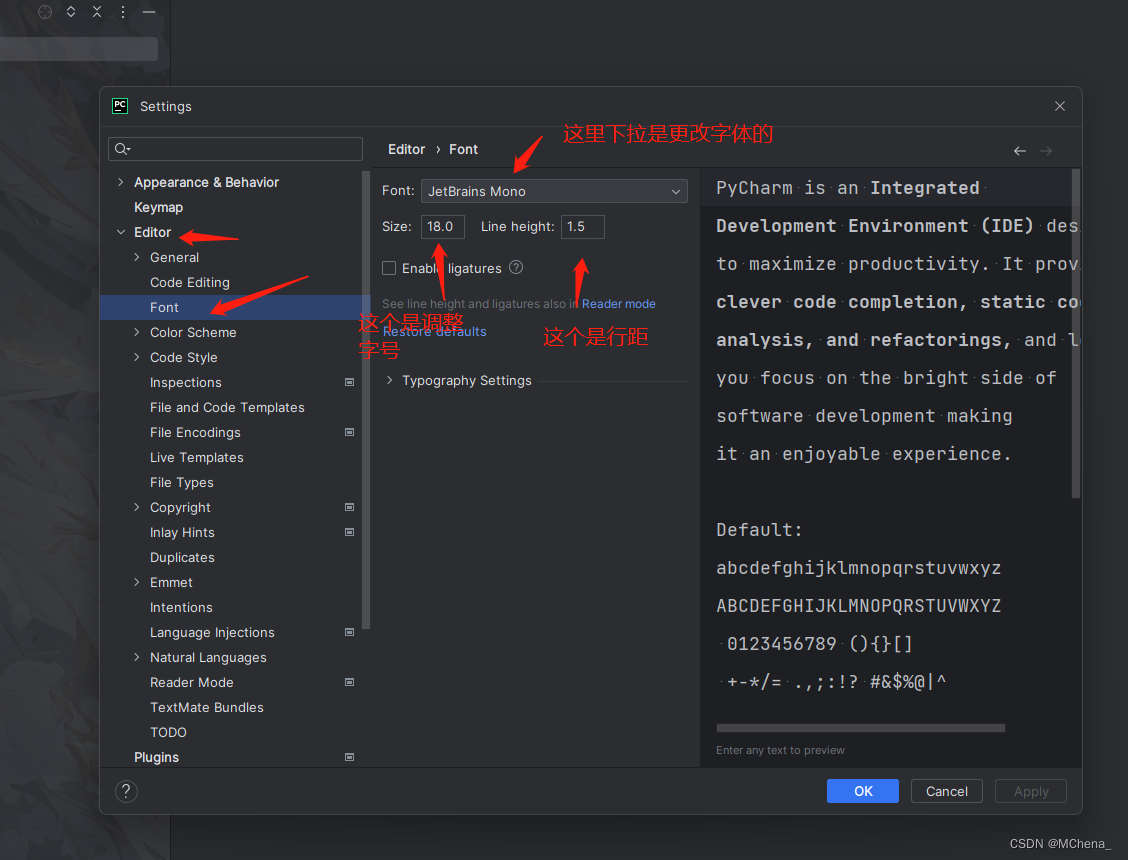Image resolution: width=1128 pixels, height=860 pixels.
Task: Click the project-level icon beside Plugins
Action: [x=350, y=757]
